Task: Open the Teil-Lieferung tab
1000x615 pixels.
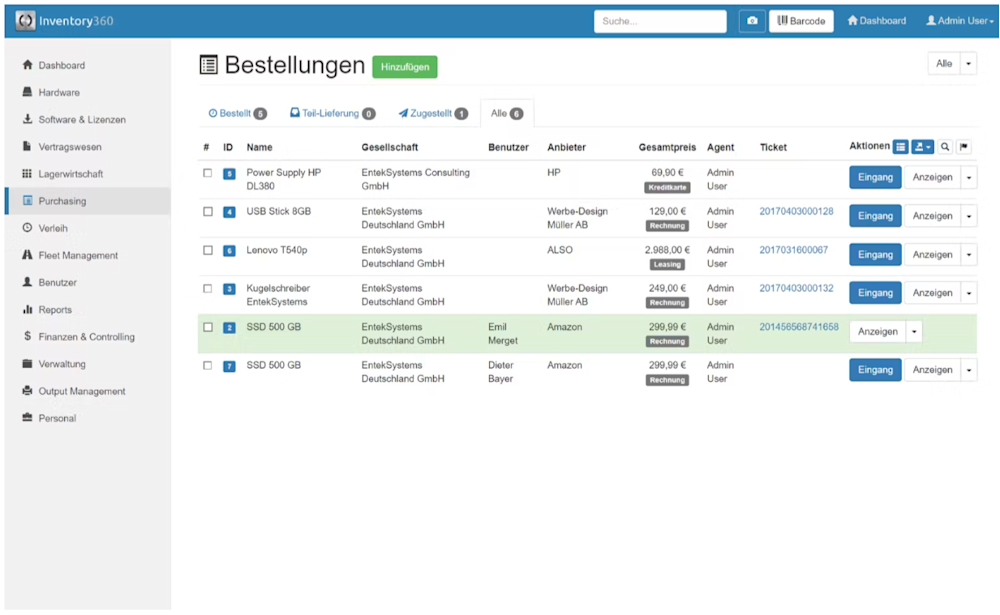Action: pos(331,113)
